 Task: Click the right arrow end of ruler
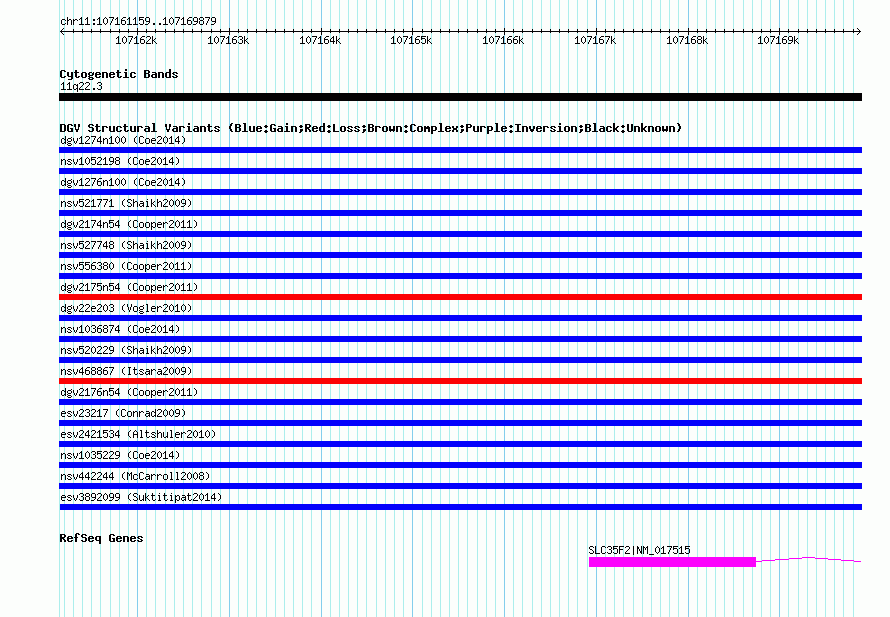pos(858,32)
